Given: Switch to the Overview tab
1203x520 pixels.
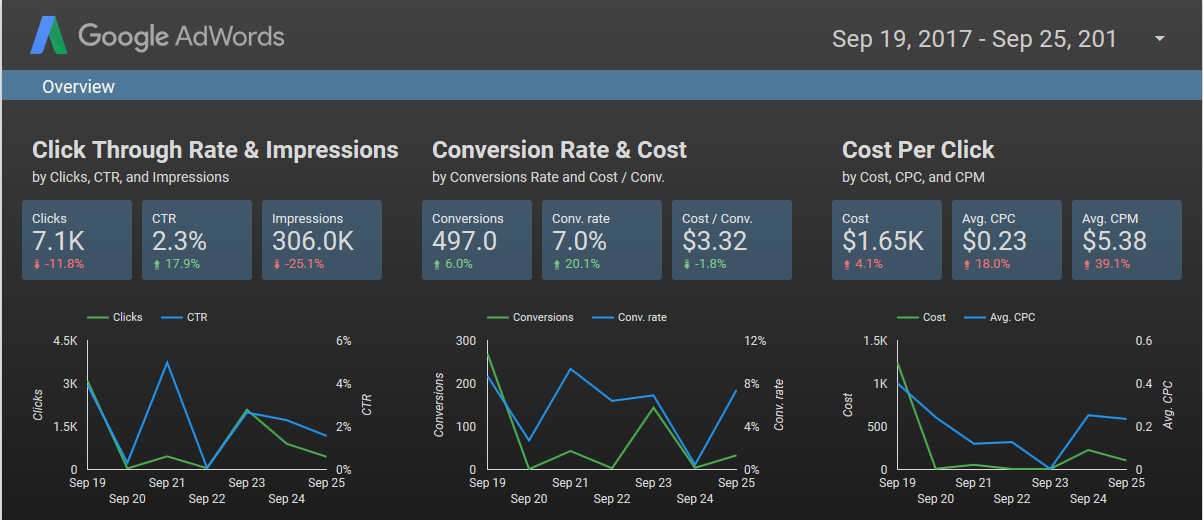Looking at the screenshot, I should tap(78, 87).
